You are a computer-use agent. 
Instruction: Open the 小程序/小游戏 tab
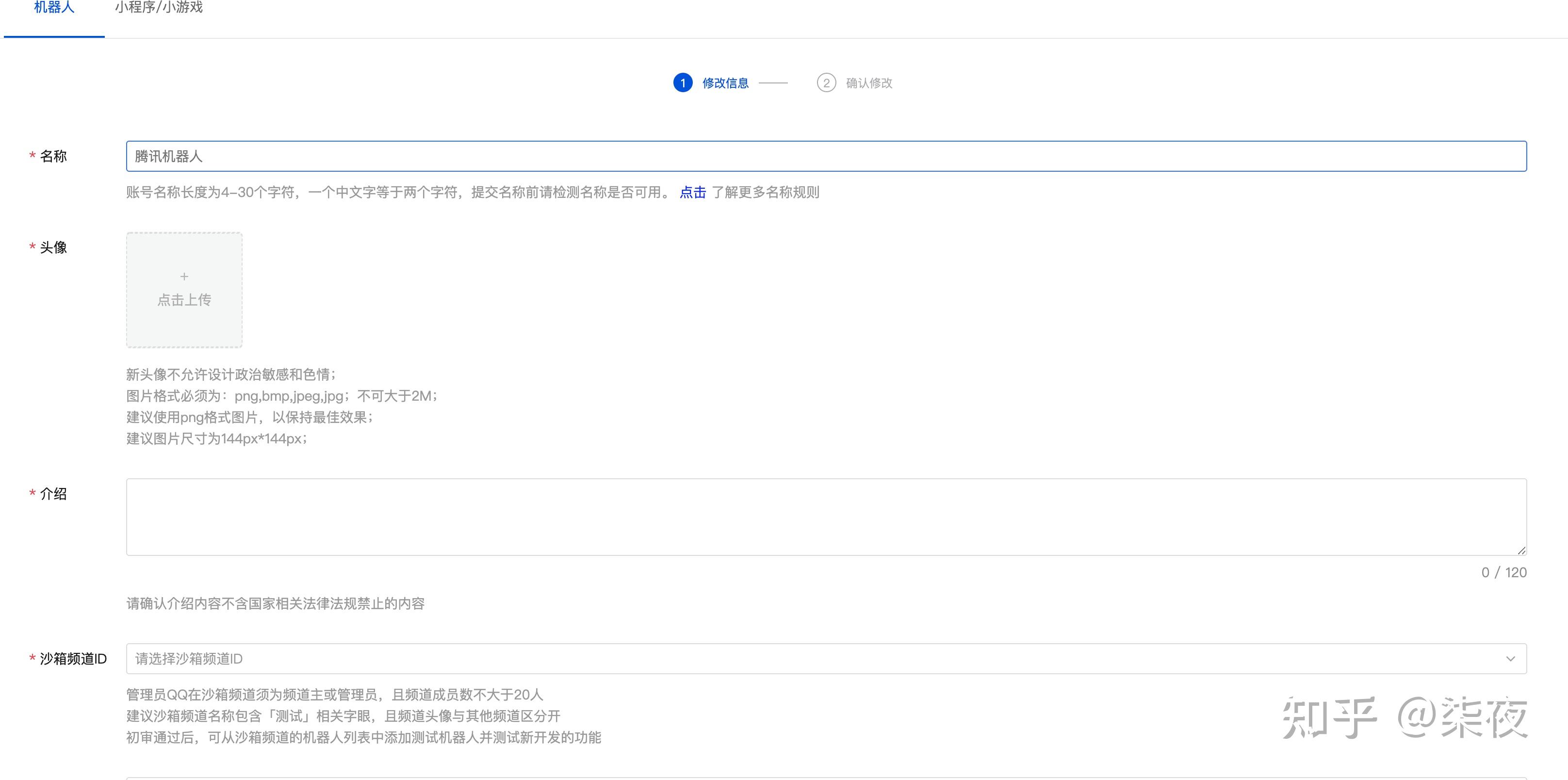click(159, 8)
